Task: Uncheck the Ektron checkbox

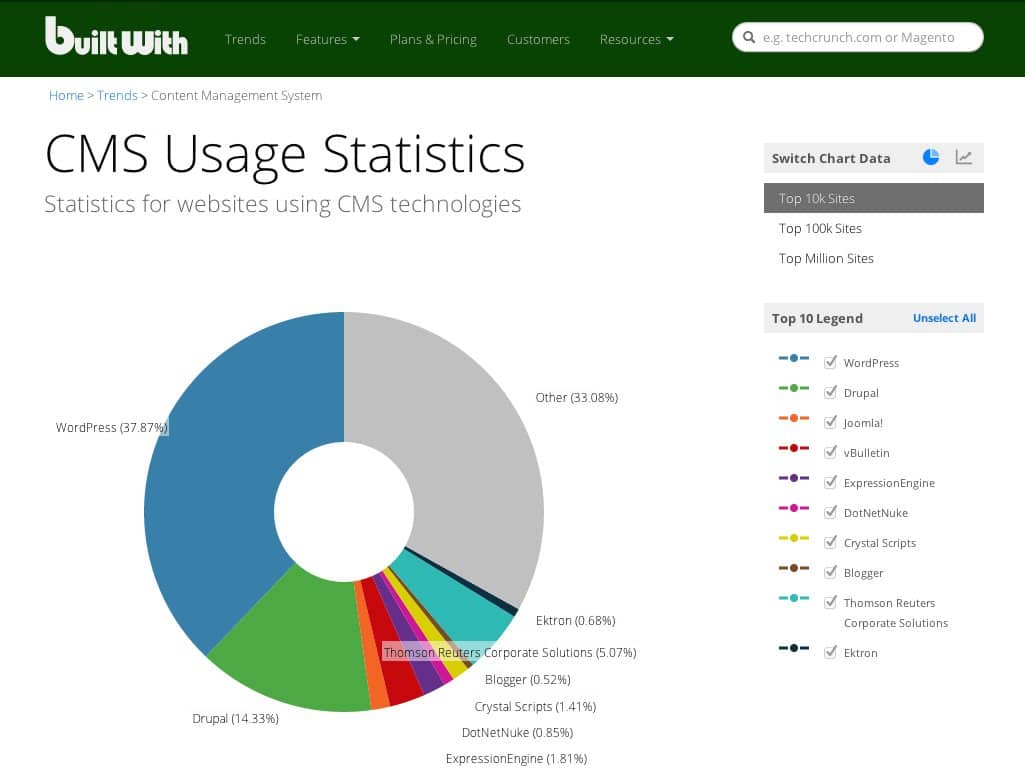Action: (x=830, y=652)
